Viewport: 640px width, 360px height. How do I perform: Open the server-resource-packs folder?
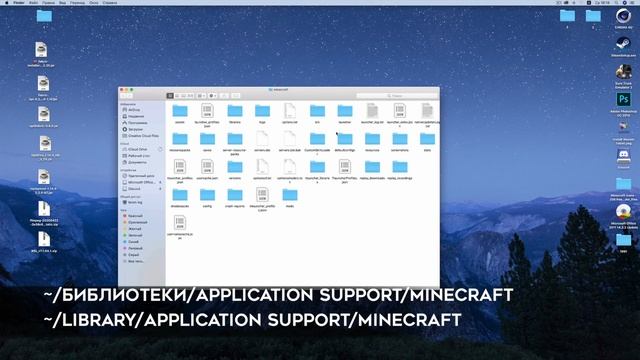pyautogui.click(x=235, y=139)
